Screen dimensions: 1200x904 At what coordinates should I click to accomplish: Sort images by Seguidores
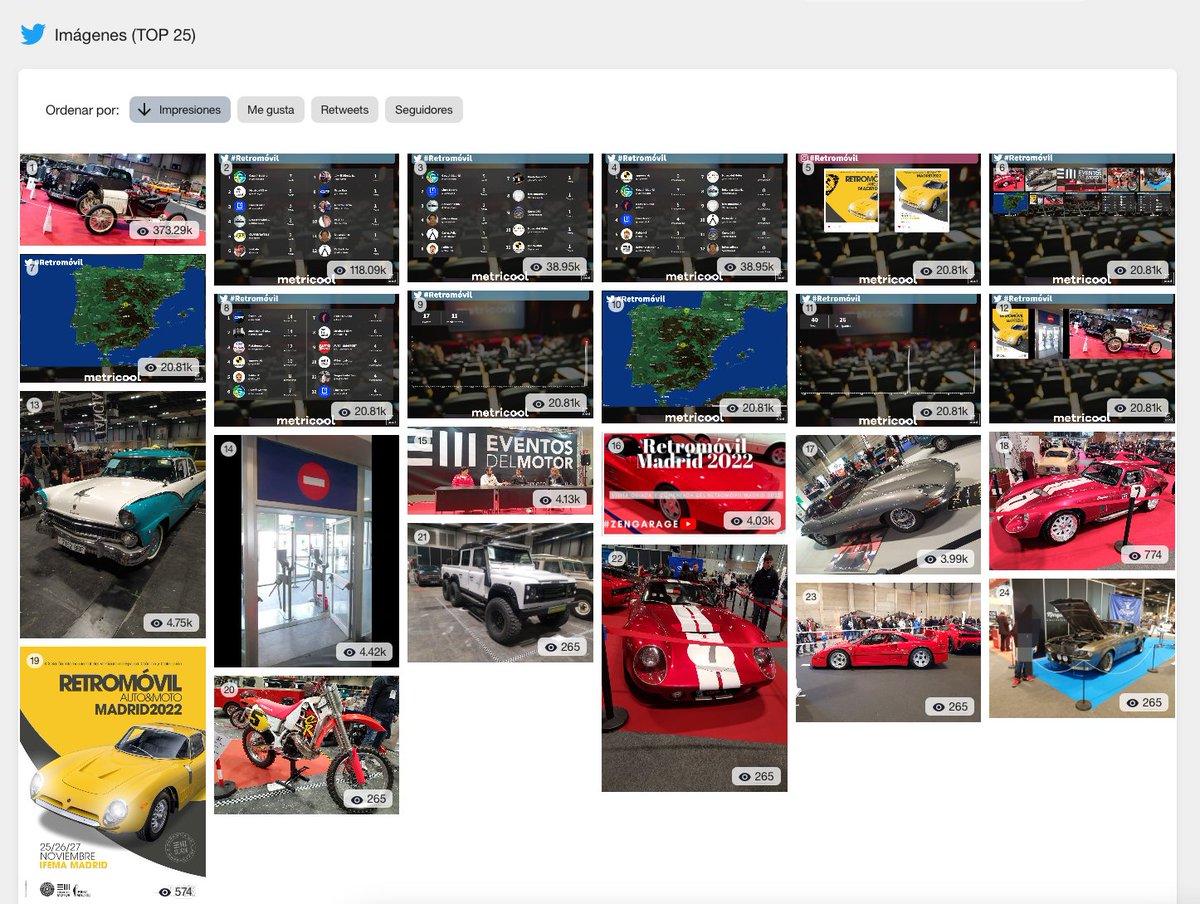click(424, 110)
